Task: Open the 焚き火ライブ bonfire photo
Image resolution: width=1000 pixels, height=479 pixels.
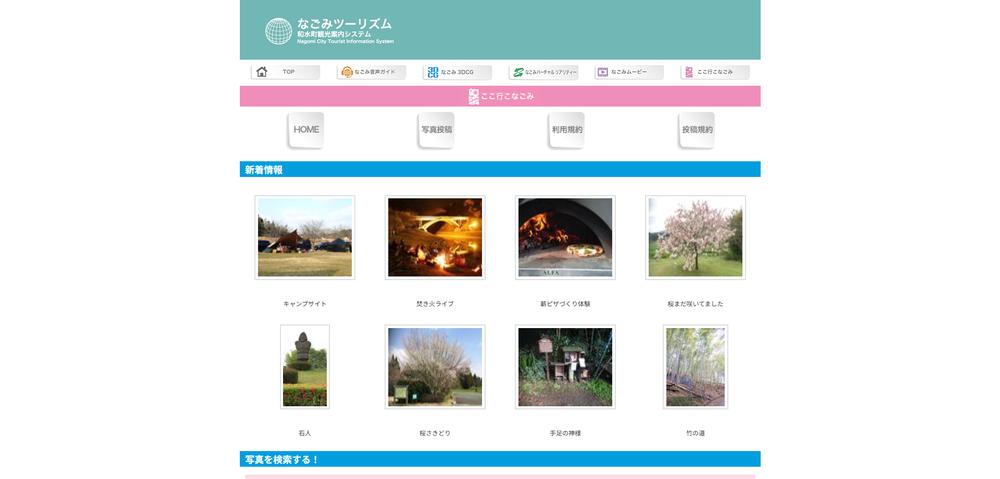Action: coord(435,237)
